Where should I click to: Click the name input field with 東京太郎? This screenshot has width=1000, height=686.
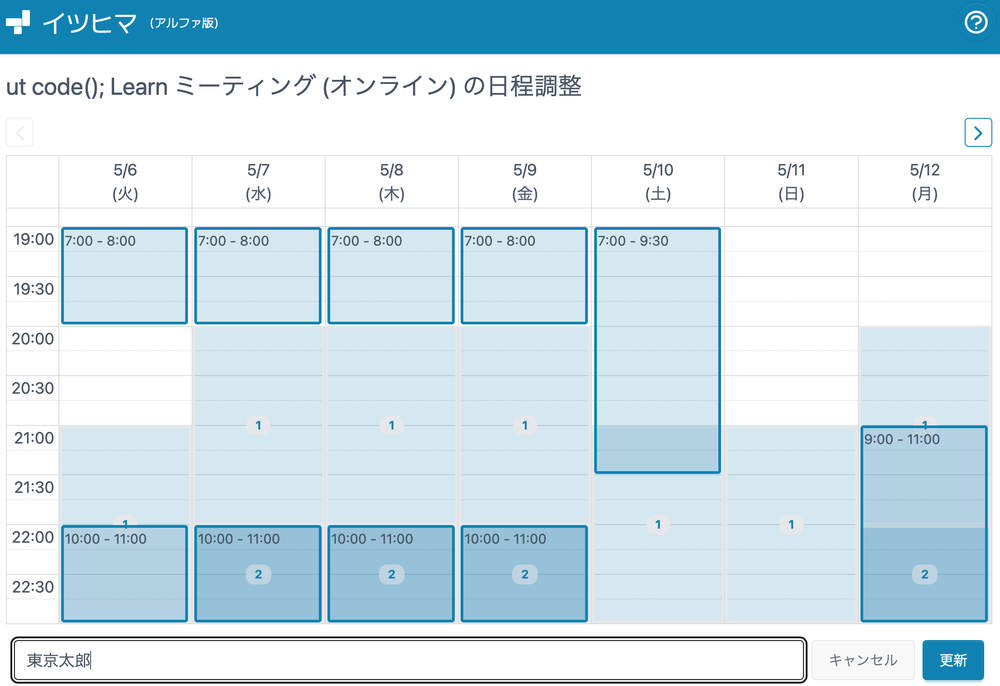click(x=408, y=660)
